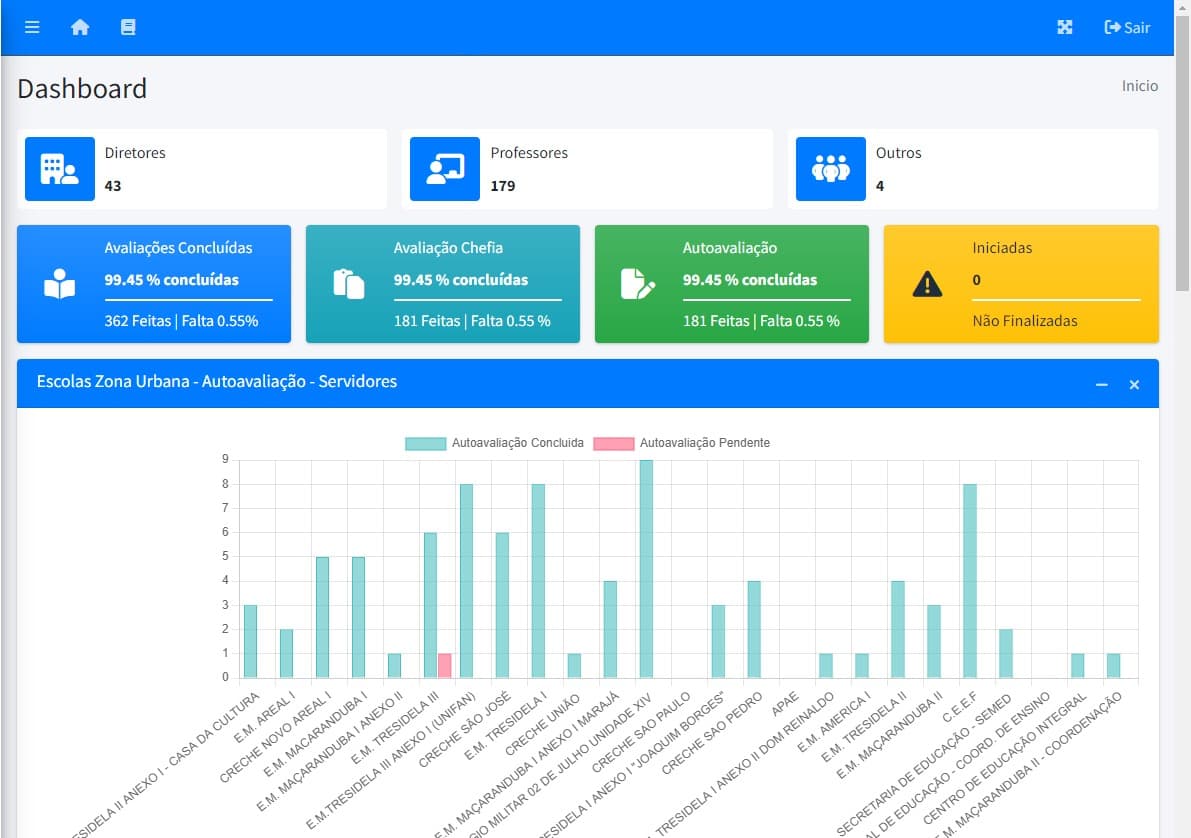Toggle Autoavaliação Concluida legend series
The image size is (1191, 838).
pyautogui.click(x=495, y=443)
